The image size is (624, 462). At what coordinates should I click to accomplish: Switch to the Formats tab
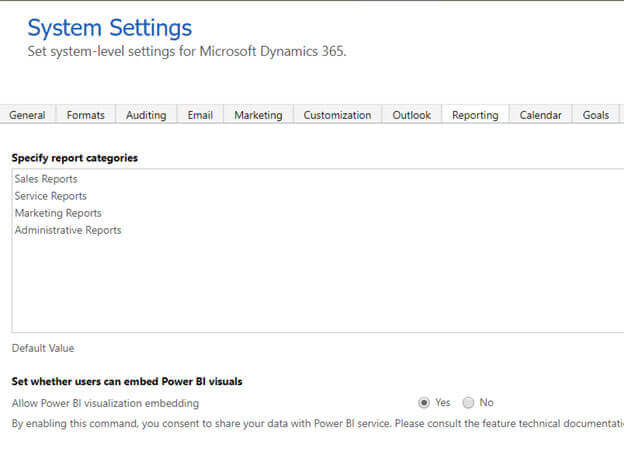coord(86,115)
